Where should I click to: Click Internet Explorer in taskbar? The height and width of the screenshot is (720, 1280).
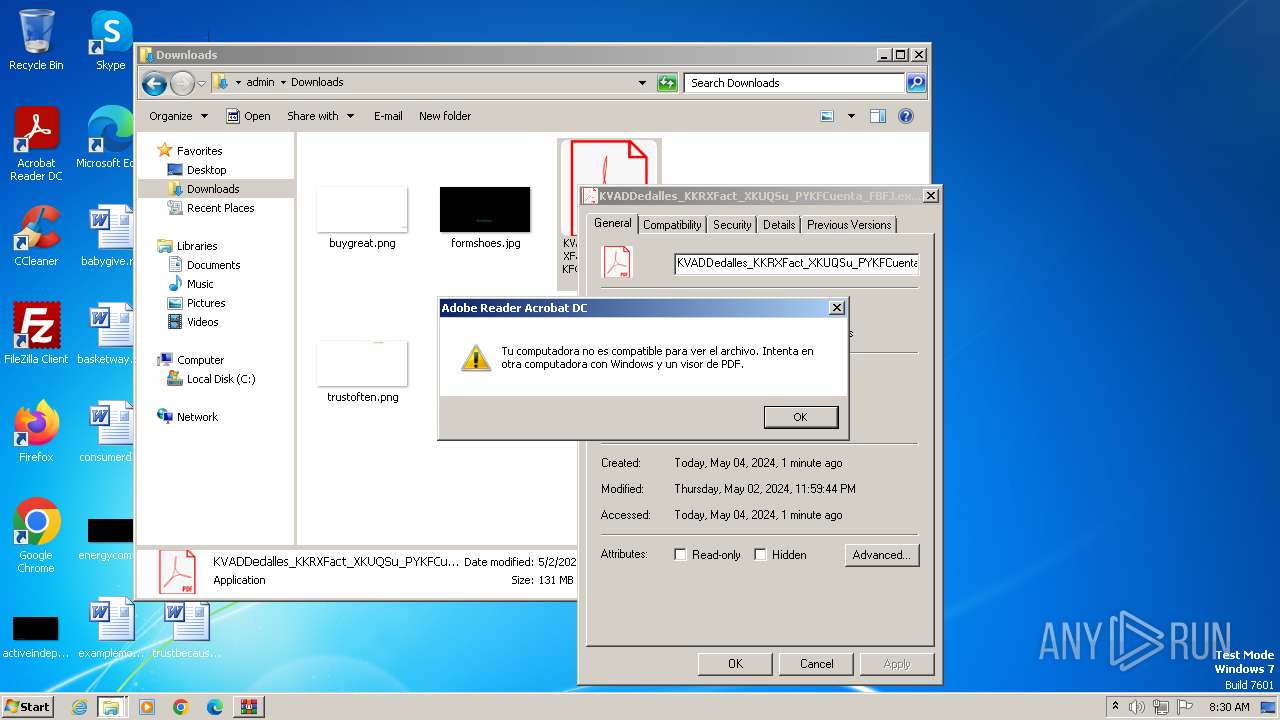point(79,707)
